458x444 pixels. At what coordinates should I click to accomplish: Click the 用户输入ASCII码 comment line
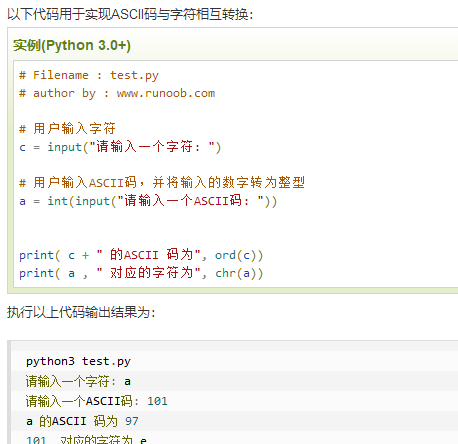click(x=162, y=183)
